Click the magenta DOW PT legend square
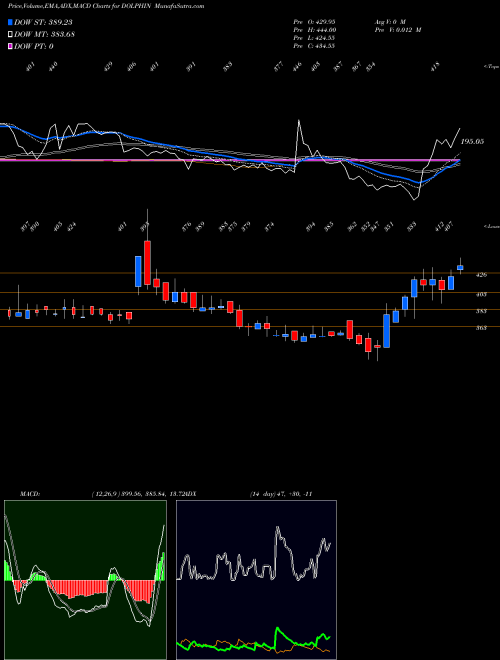 click(x=11, y=46)
